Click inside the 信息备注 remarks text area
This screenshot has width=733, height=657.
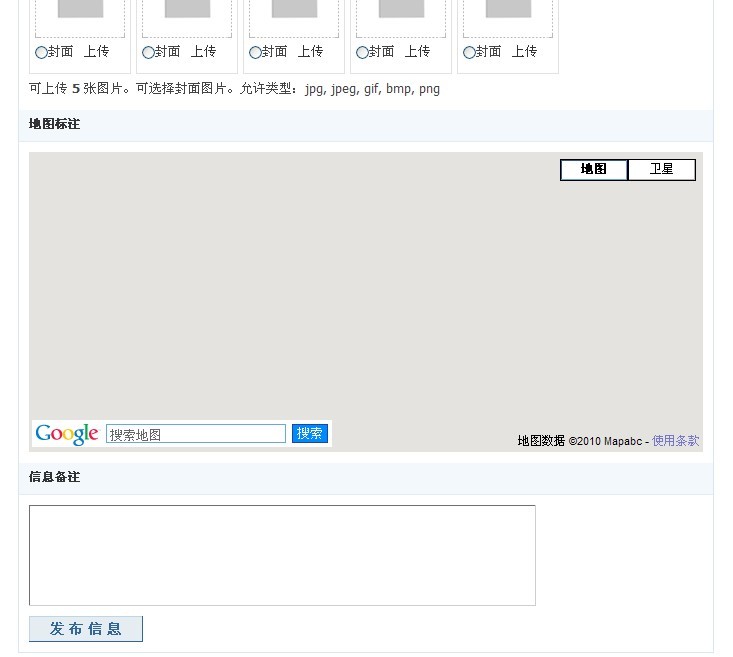coord(282,555)
